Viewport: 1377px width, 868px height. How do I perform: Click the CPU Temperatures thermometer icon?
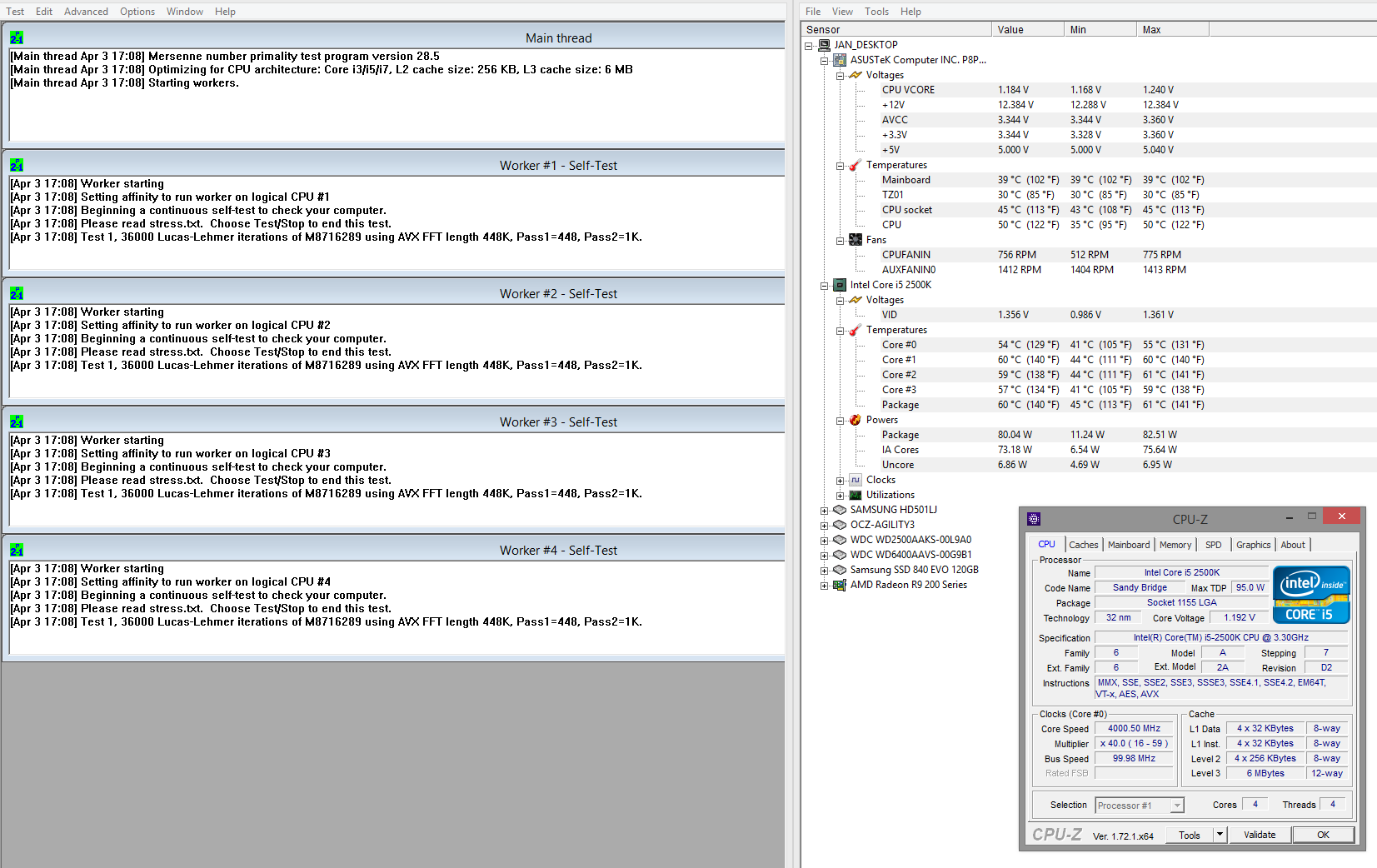click(856, 330)
